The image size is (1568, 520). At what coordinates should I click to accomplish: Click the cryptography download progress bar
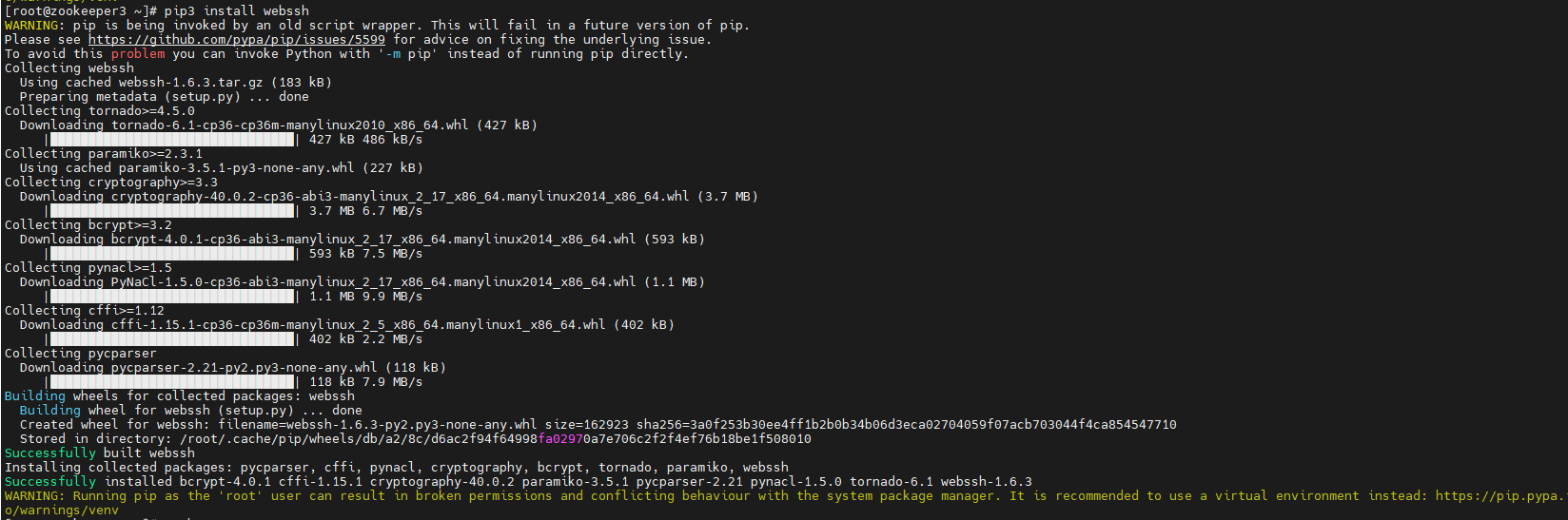[171, 211]
